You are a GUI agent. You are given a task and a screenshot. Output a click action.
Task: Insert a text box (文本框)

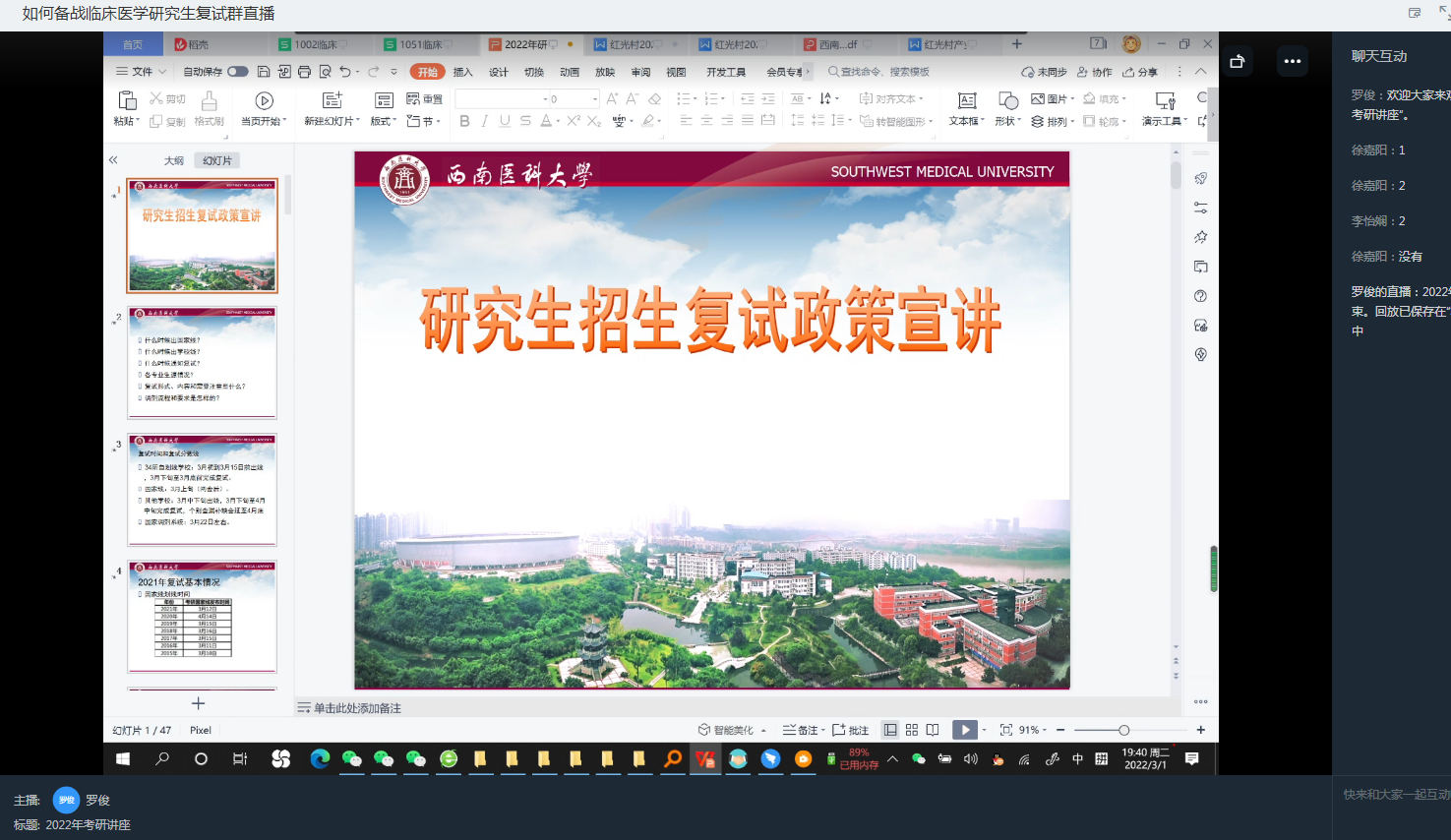coord(966,101)
